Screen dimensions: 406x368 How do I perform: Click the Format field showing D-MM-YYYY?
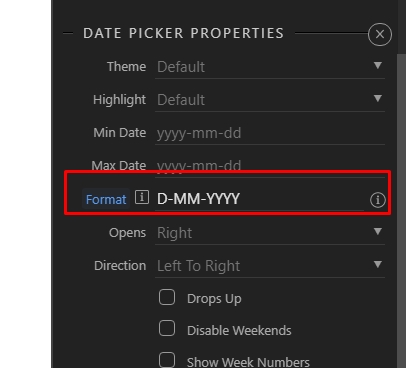[x=259, y=199]
